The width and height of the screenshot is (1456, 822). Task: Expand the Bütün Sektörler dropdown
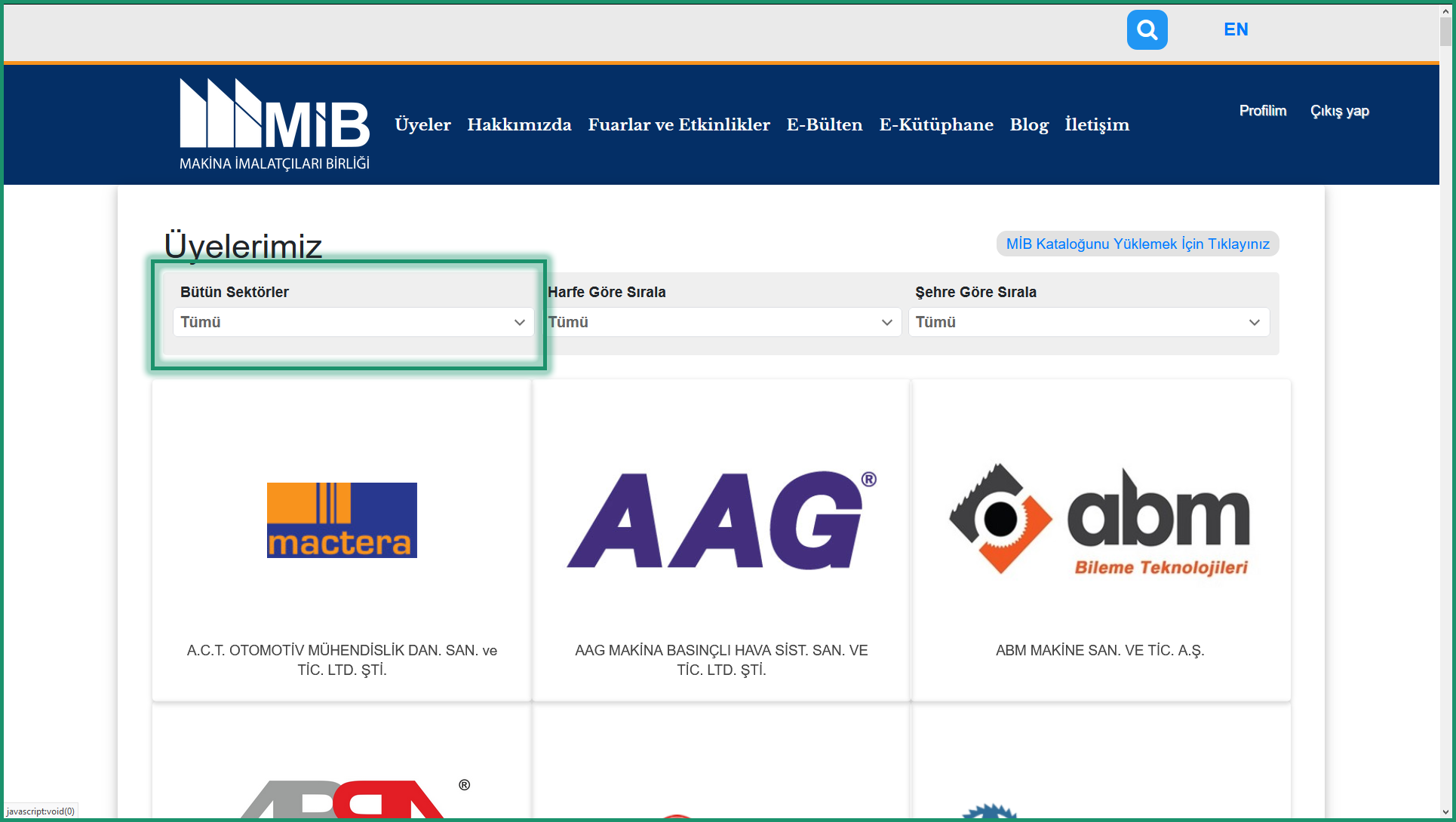coord(353,322)
